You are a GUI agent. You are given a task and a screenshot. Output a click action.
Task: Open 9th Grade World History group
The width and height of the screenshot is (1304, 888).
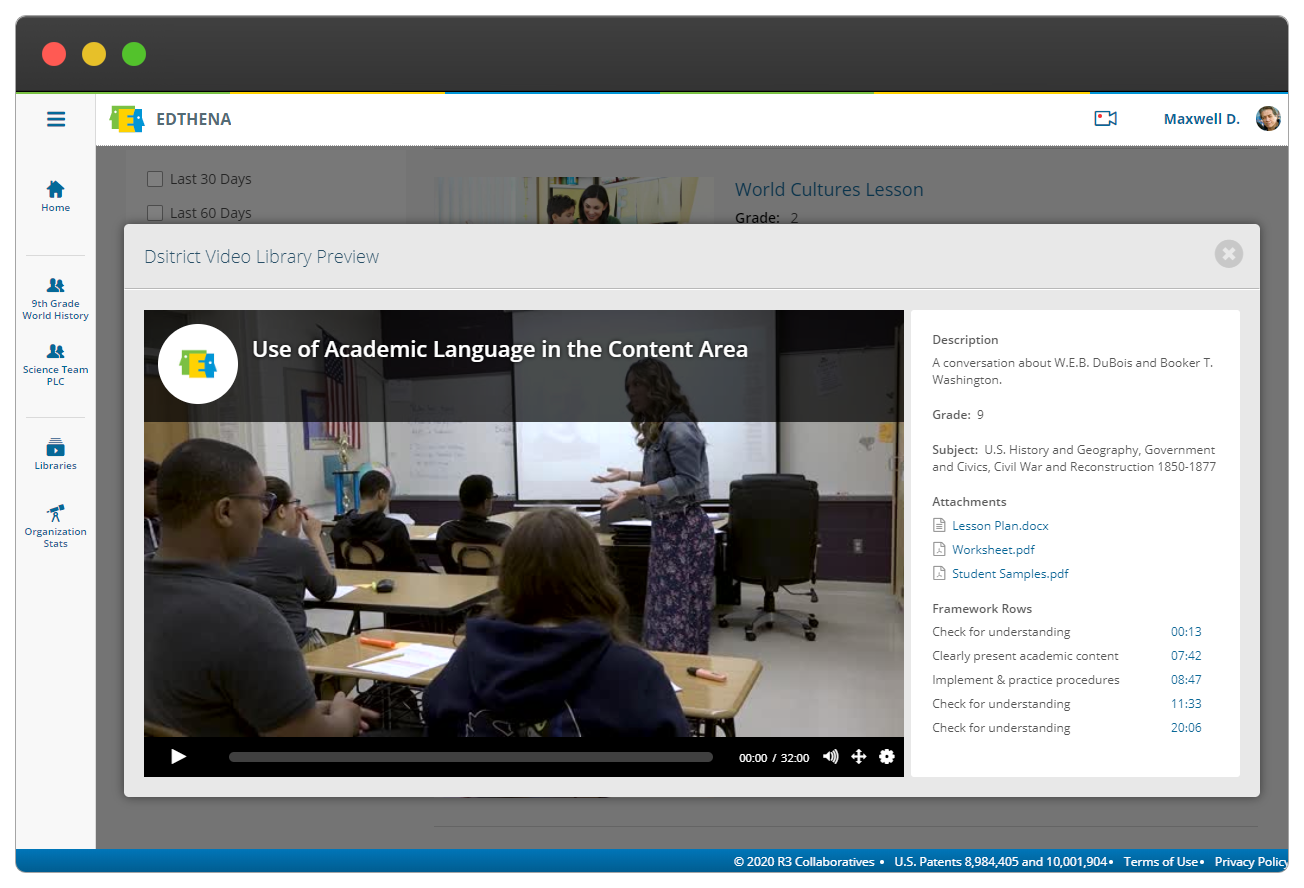(x=56, y=299)
